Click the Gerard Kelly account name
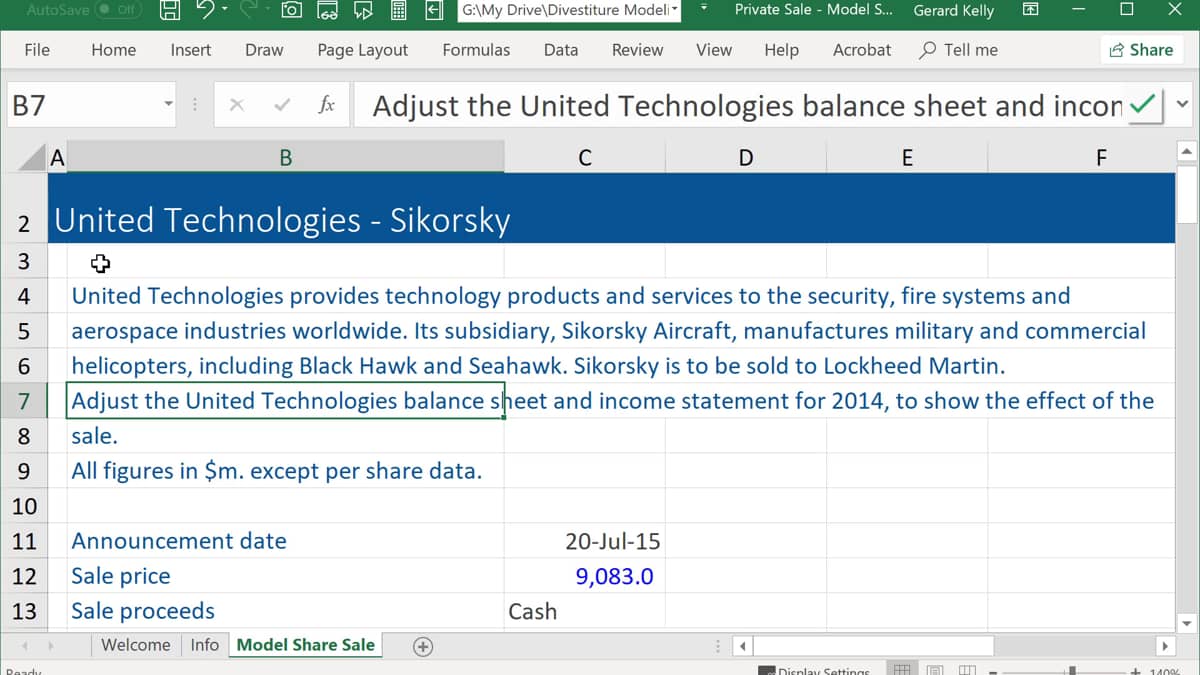 [953, 10]
